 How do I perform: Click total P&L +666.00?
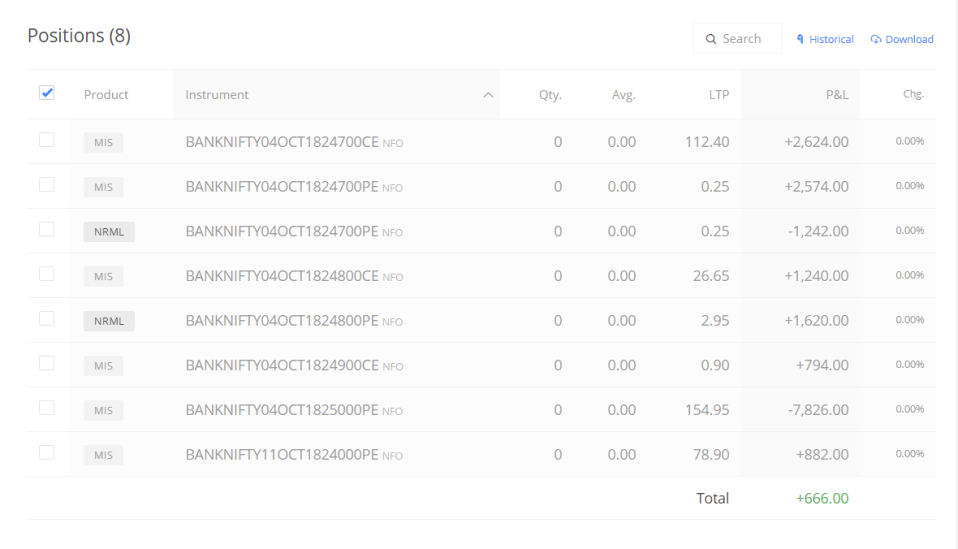[822, 498]
